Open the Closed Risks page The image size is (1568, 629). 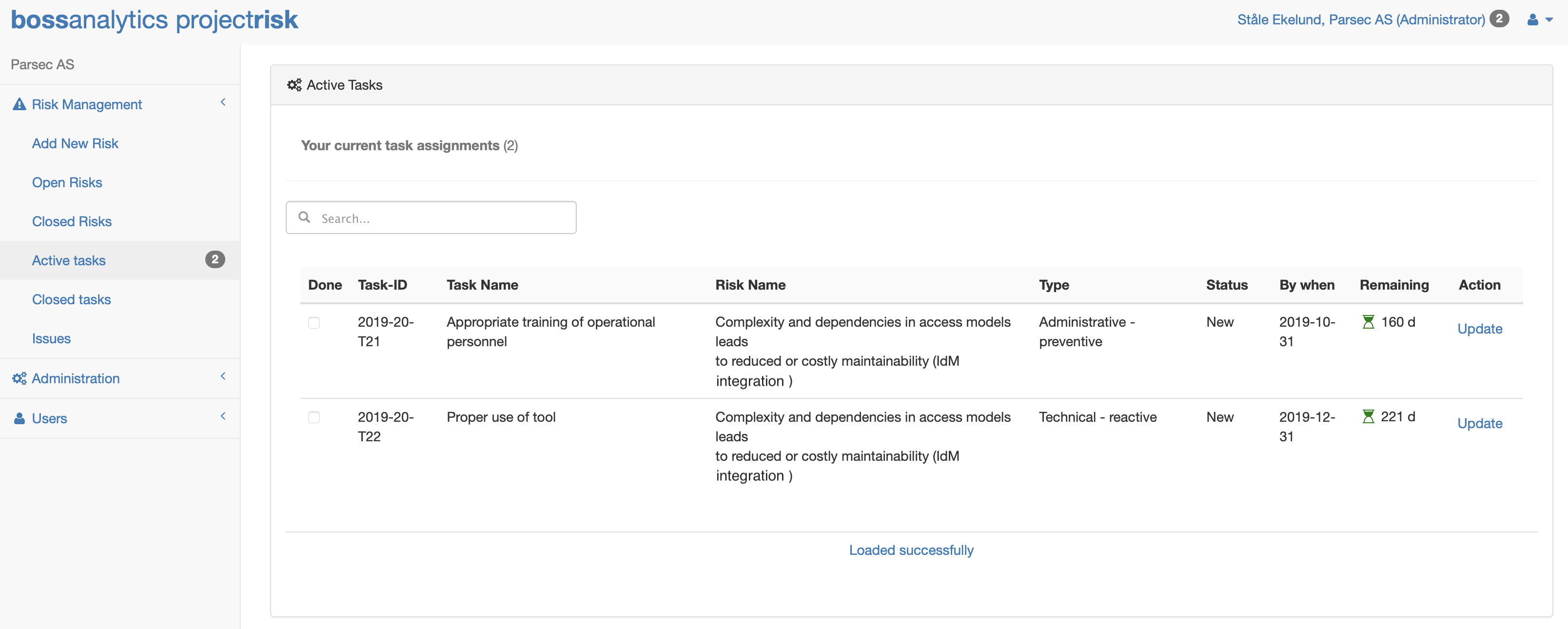(x=72, y=221)
